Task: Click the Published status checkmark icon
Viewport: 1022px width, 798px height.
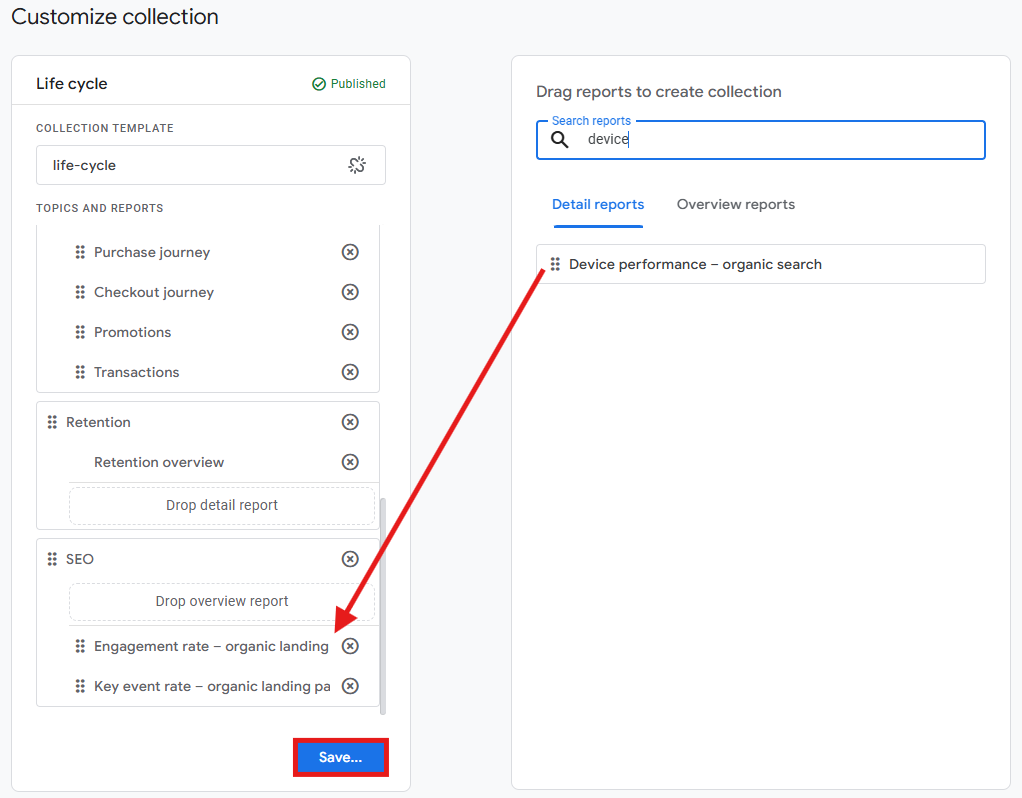Action: pyautogui.click(x=319, y=84)
